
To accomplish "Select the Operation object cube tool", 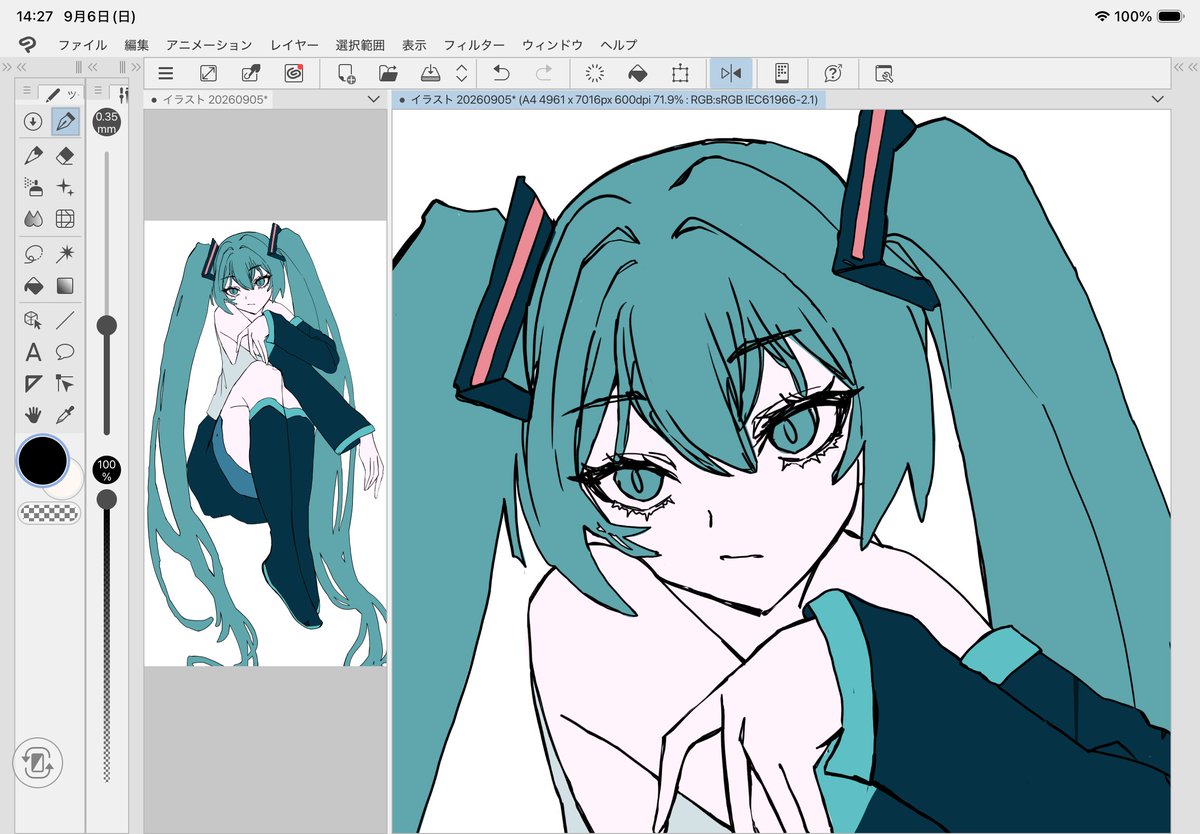I will (x=33, y=319).
